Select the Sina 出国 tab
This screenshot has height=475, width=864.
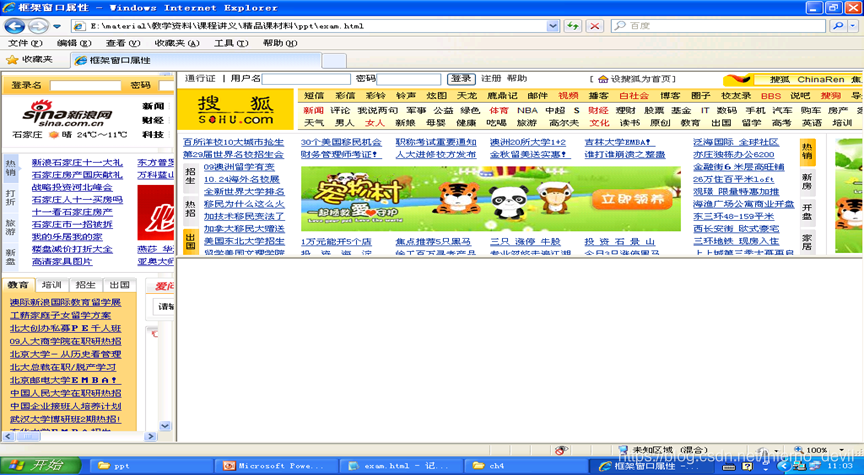(x=120, y=285)
